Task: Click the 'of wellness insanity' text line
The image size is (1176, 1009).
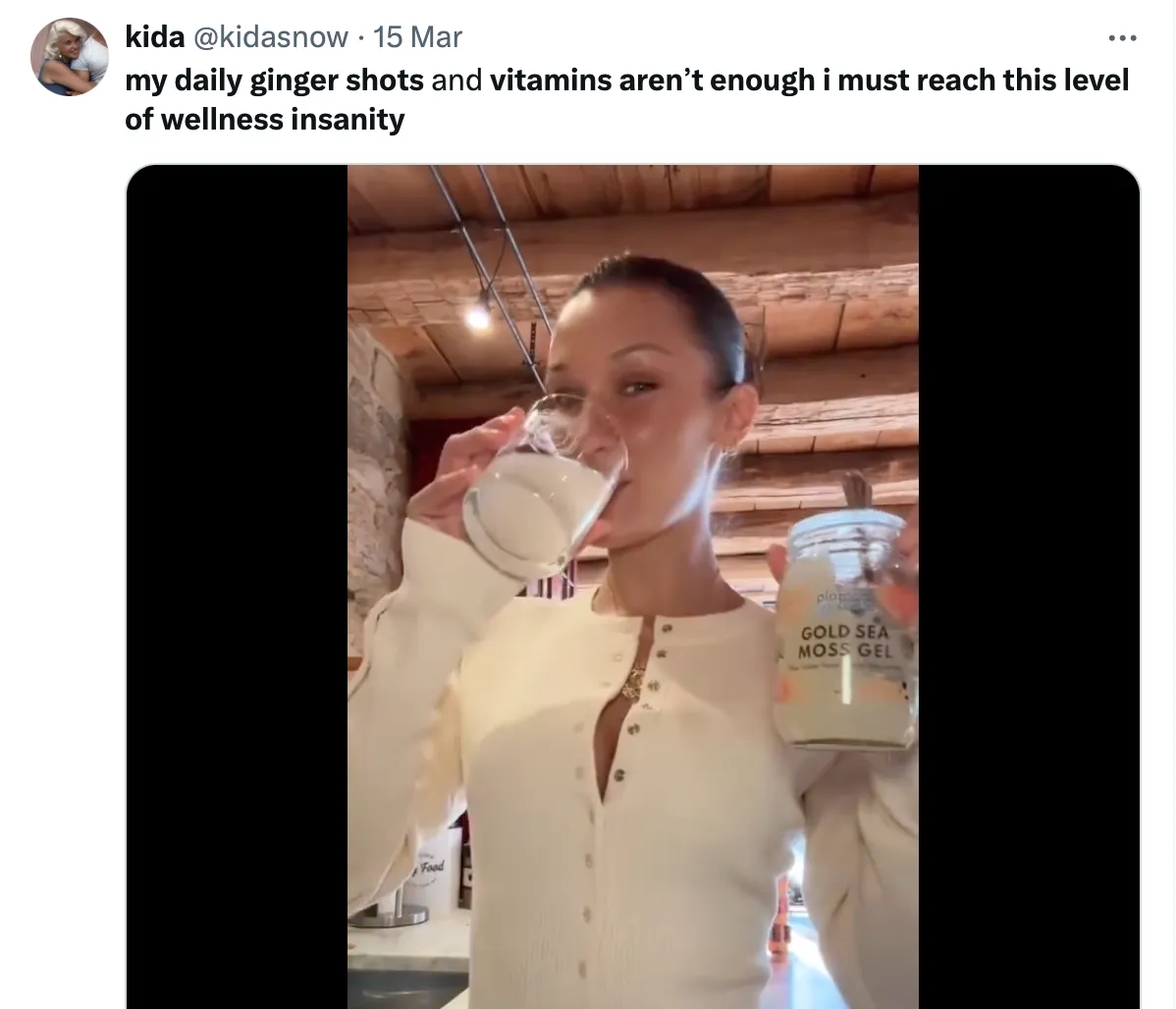Action: (265, 120)
